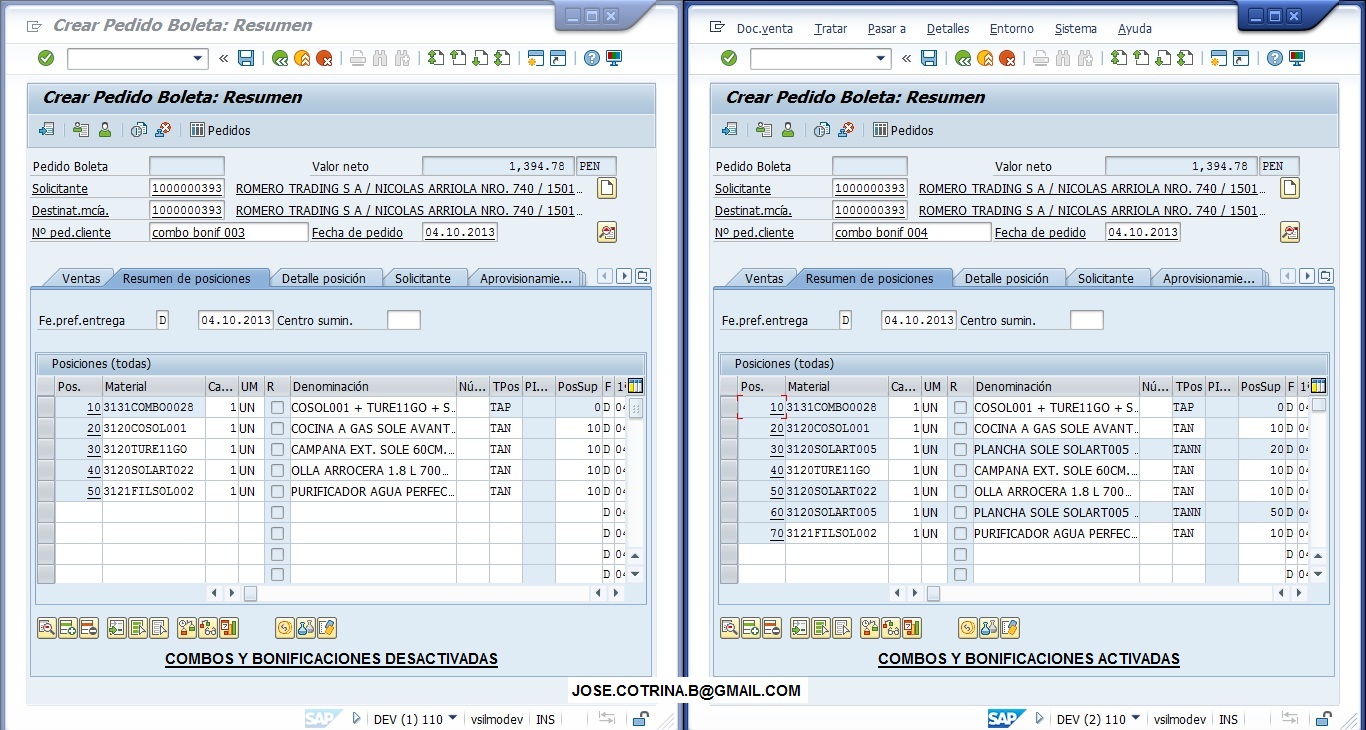Switch to the Detalle posición tab in the left window
The width and height of the screenshot is (1366, 730).
(x=323, y=278)
